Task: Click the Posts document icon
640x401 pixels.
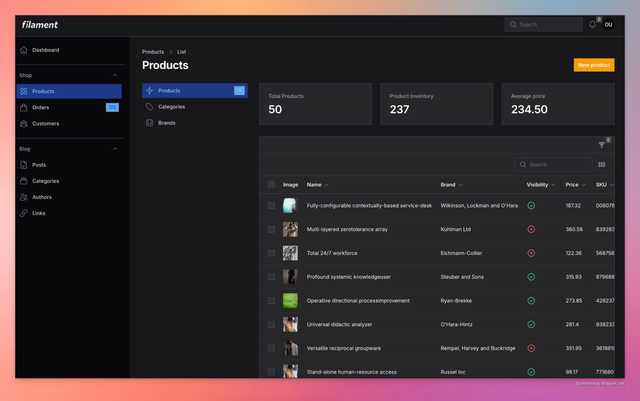Action: pyautogui.click(x=24, y=165)
